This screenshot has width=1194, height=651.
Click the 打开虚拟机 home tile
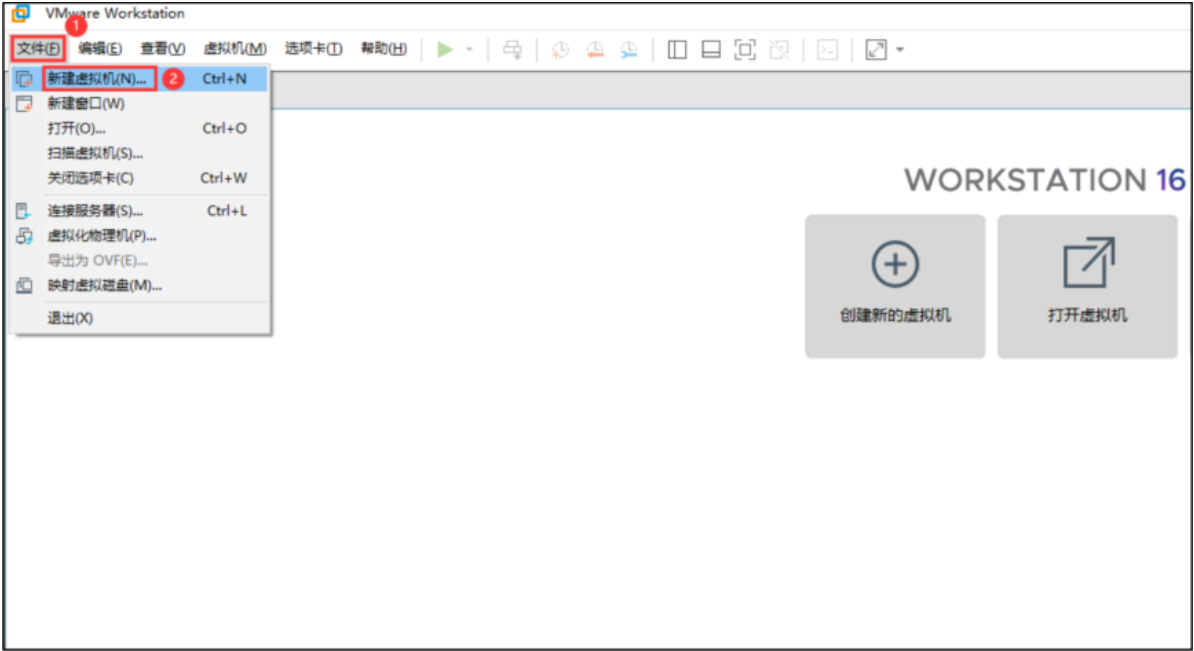click(x=1087, y=286)
